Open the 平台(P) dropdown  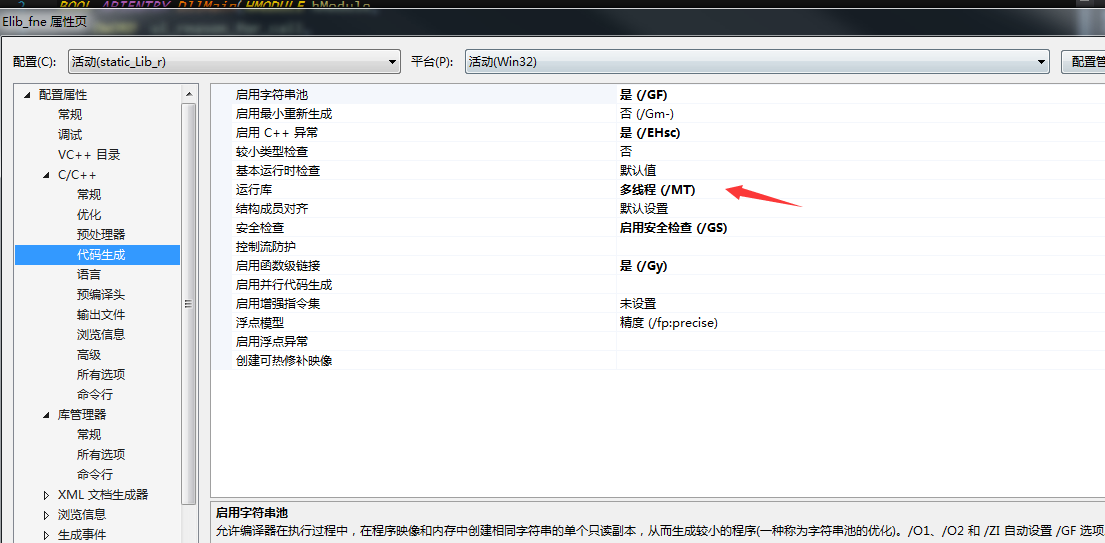(758, 62)
